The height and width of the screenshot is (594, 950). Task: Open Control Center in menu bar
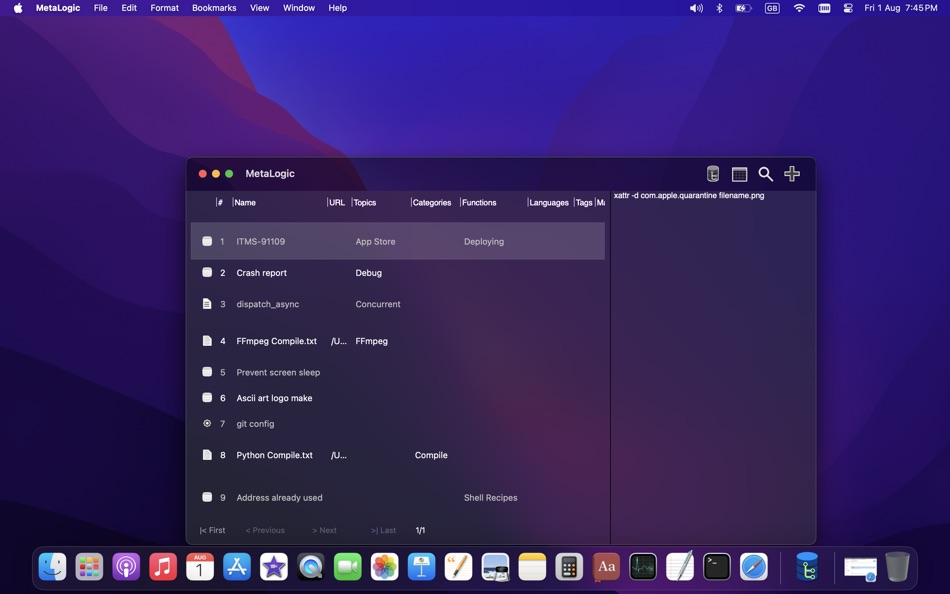pos(848,8)
